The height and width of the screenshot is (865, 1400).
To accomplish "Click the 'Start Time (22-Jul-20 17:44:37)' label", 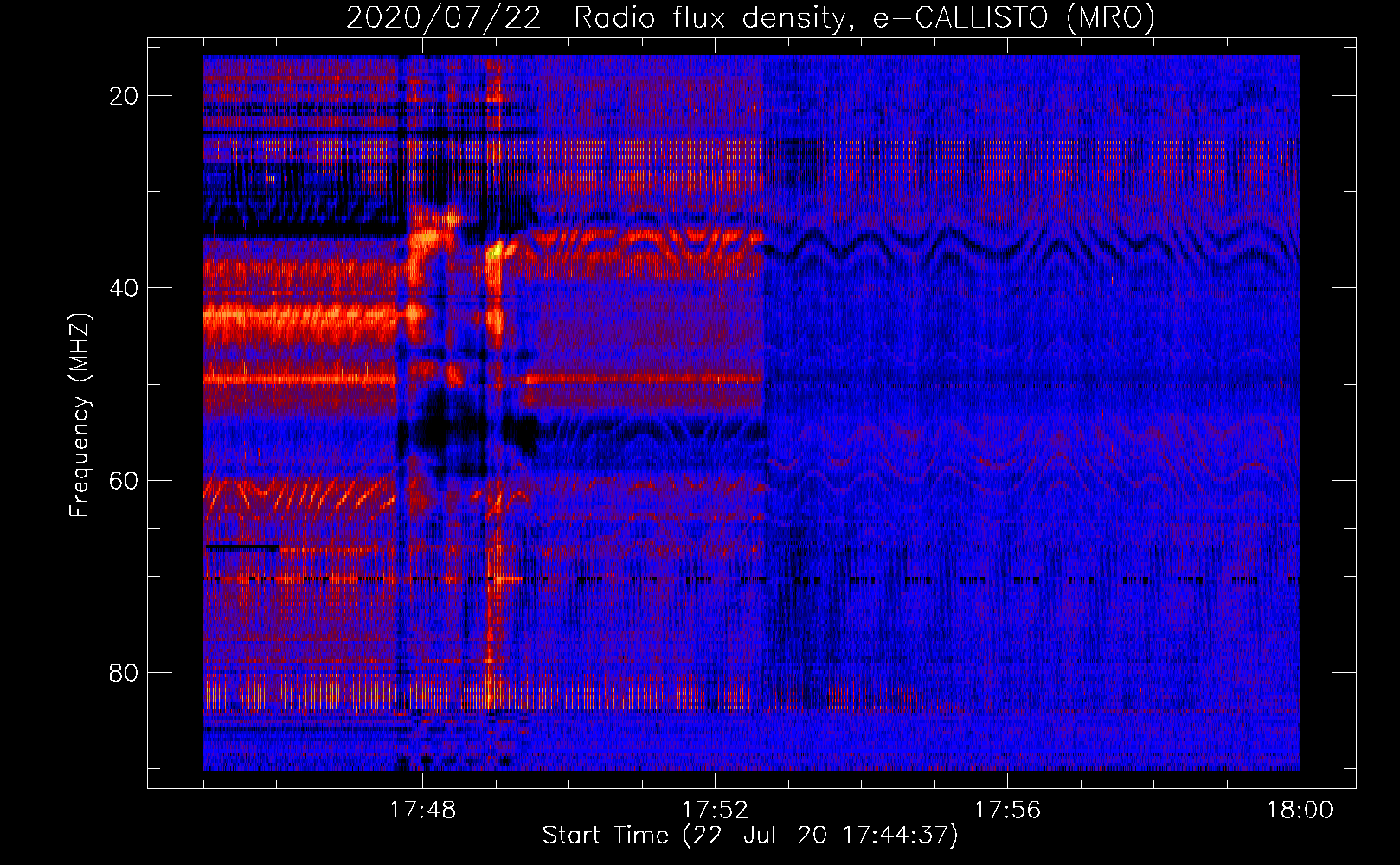I will (750, 836).
